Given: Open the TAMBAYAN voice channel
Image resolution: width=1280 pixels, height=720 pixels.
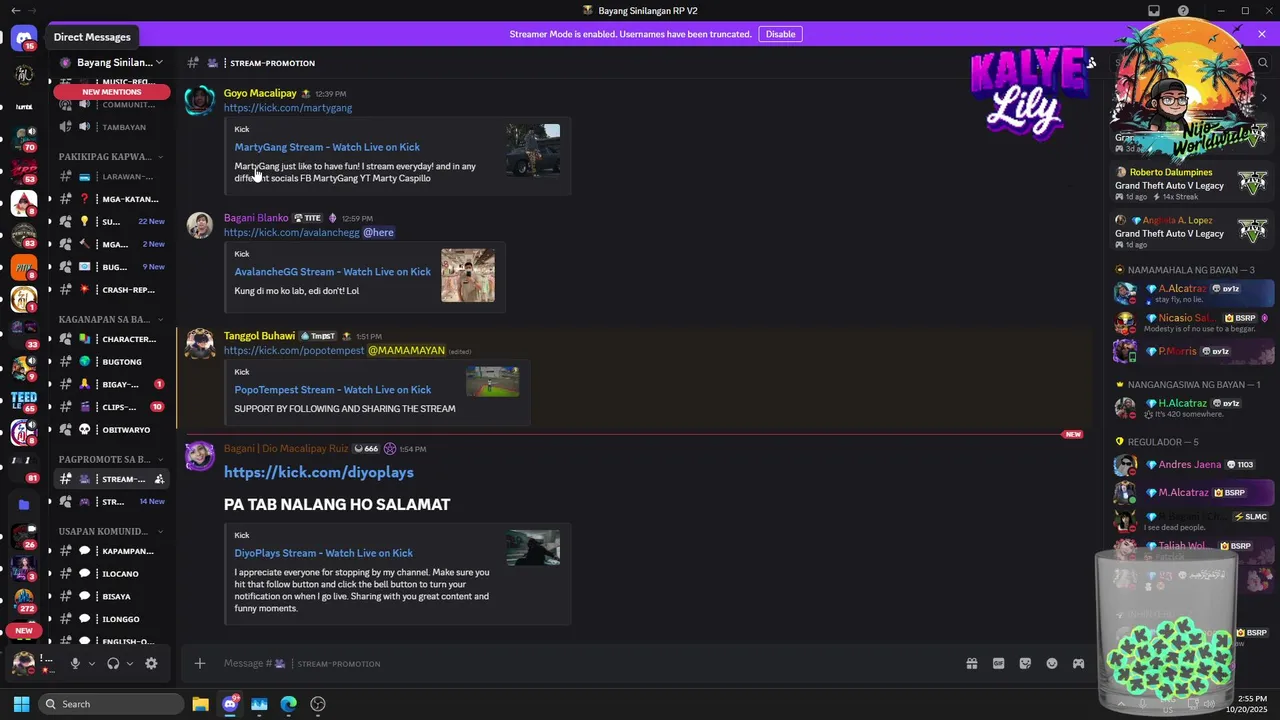Looking at the screenshot, I should 111,127.
